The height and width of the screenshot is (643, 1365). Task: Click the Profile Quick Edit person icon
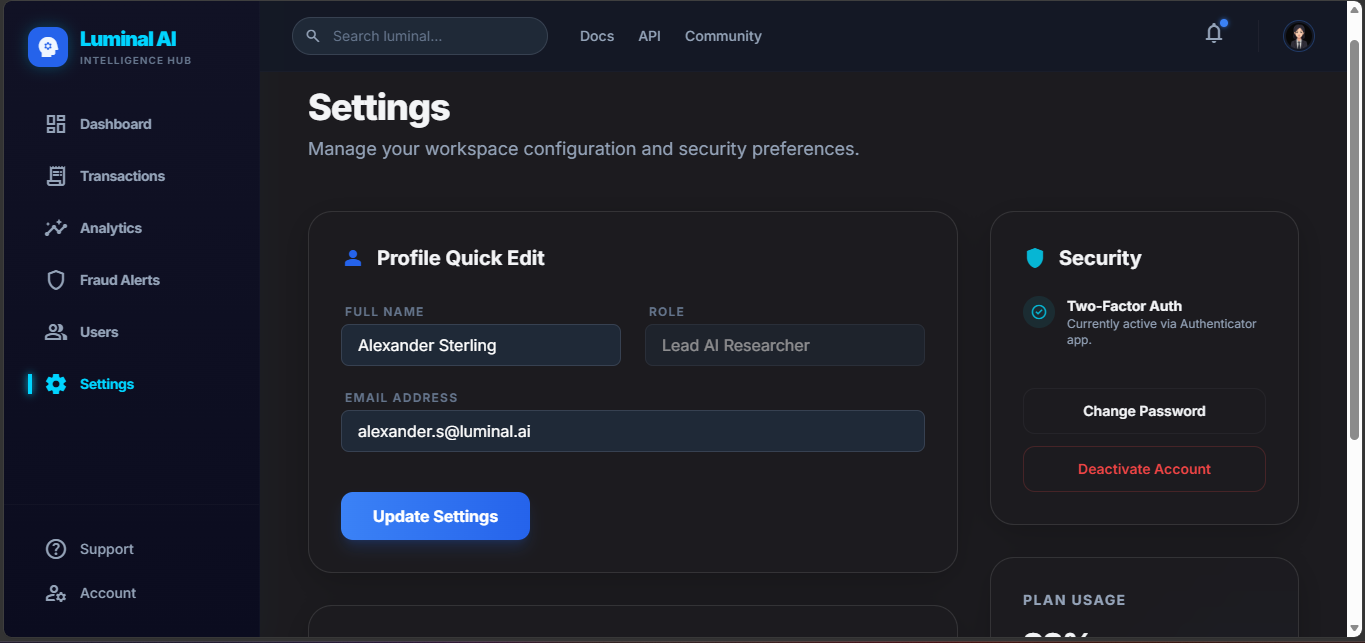tap(353, 258)
